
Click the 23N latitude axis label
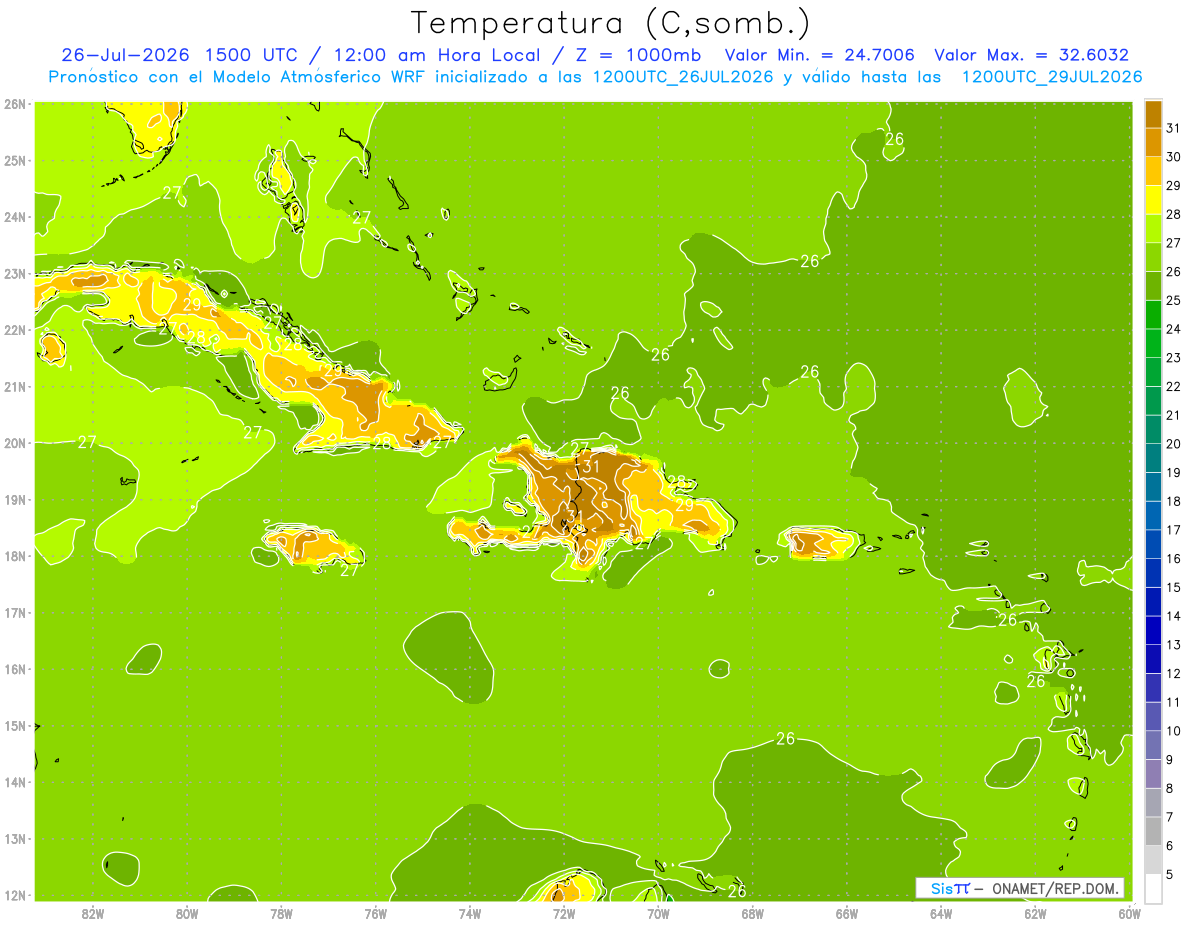click(14, 273)
